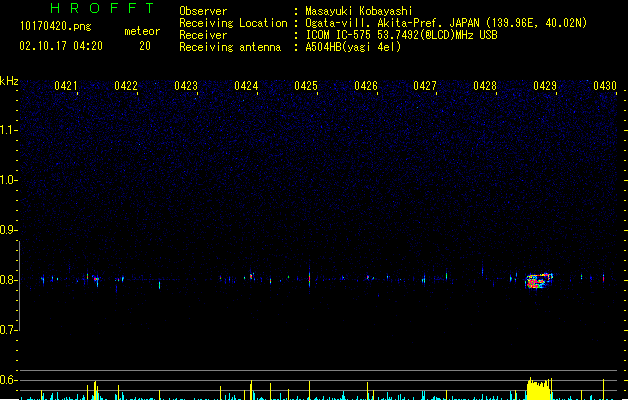Click the Receiving antenna label
This screenshot has height=400, width=629.
pos(230,47)
